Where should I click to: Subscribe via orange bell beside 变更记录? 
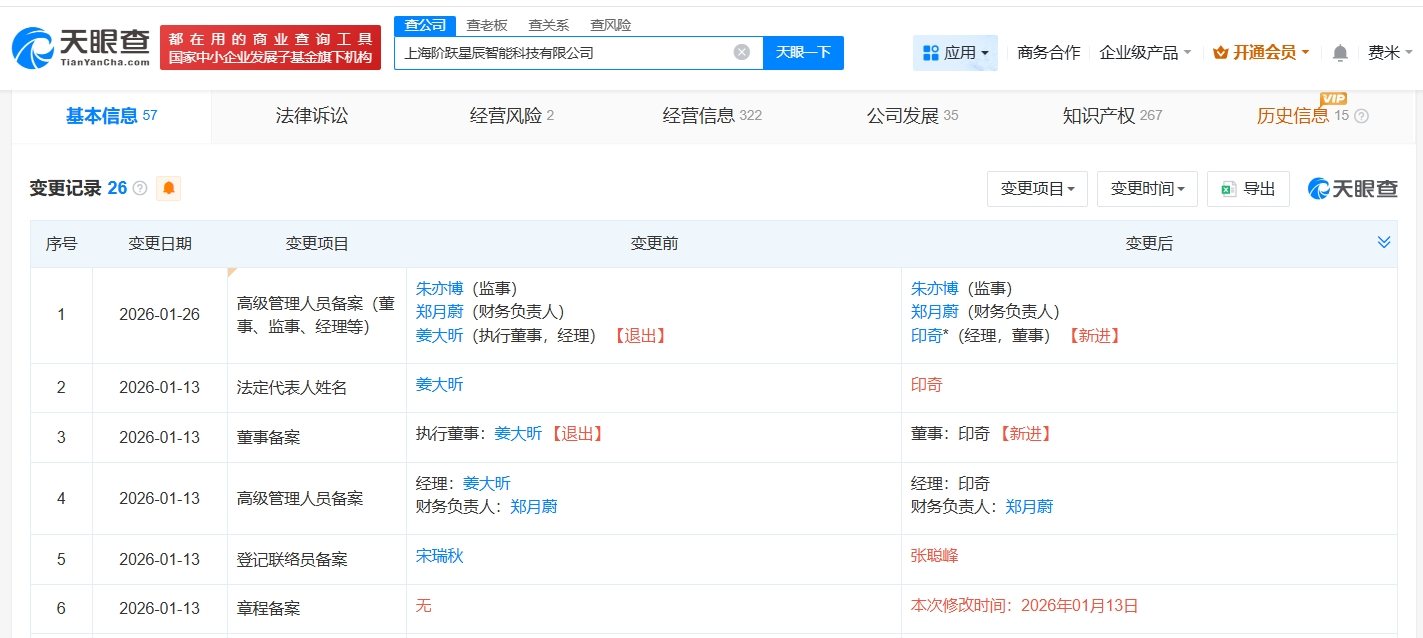(x=169, y=188)
